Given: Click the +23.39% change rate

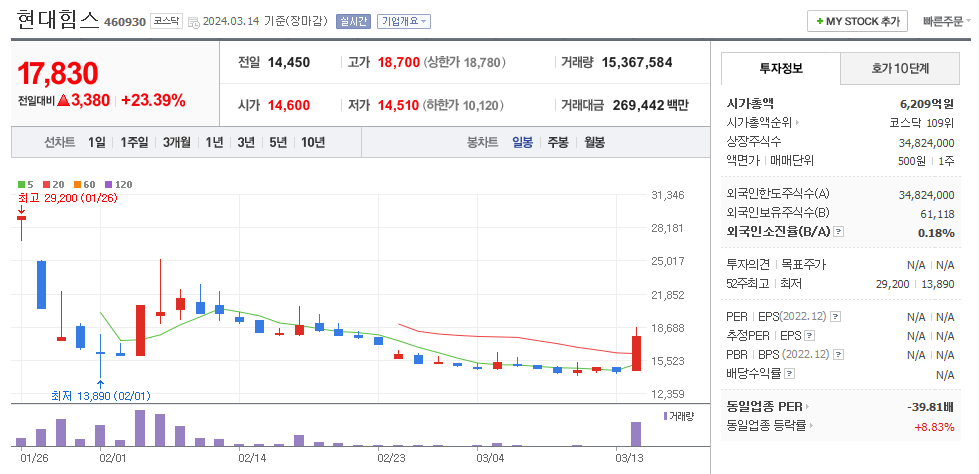Looking at the screenshot, I should (153, 101).
